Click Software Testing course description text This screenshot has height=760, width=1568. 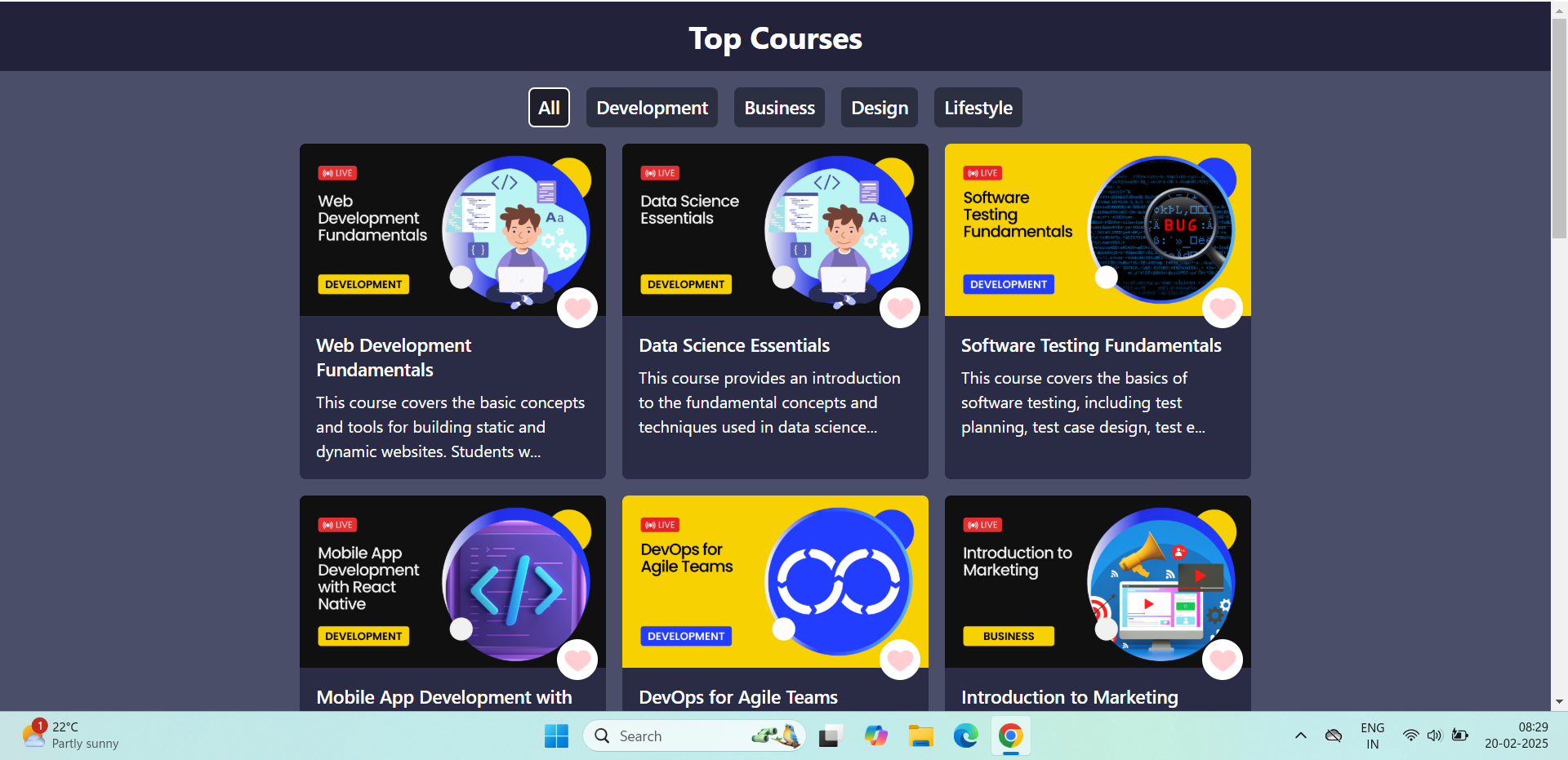pos(1083,402)
